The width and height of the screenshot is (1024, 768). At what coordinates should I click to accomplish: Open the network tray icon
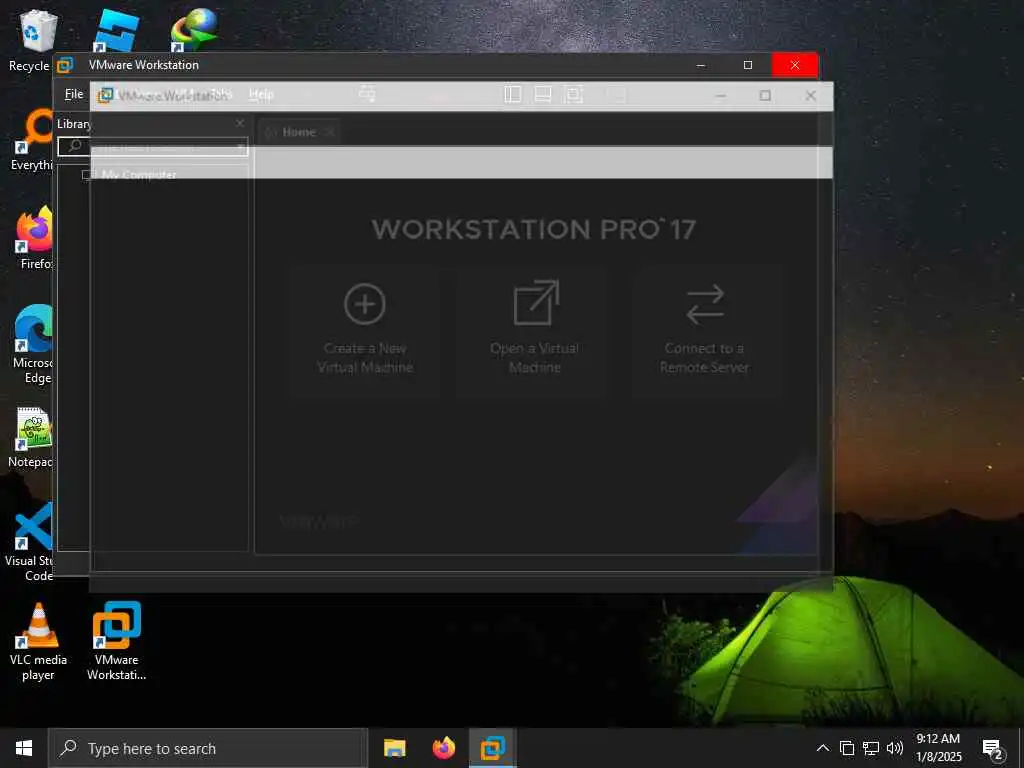point(871,748)
